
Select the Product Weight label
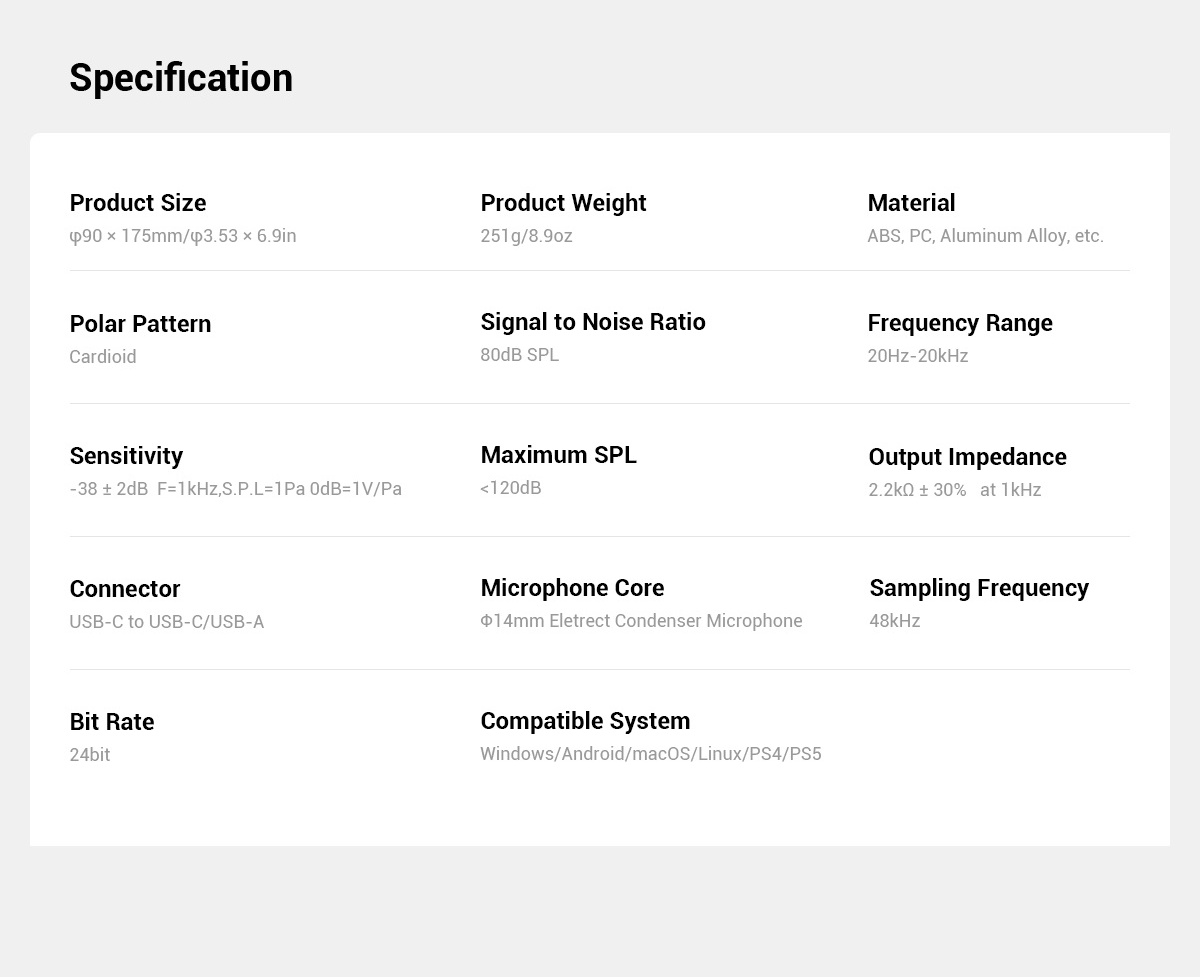pyautogui.click(x=563, y=203)
